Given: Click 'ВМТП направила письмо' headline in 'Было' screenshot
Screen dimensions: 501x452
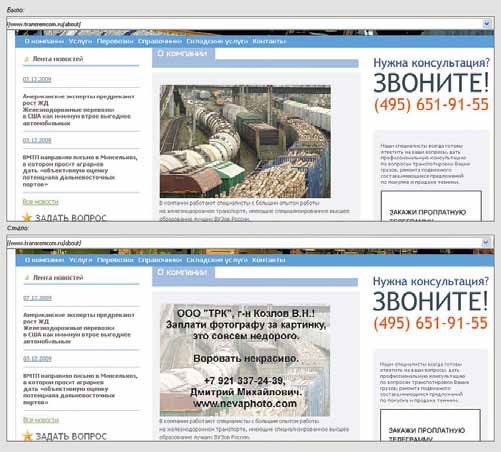Looking at the screenshot, I should (80, 171).
